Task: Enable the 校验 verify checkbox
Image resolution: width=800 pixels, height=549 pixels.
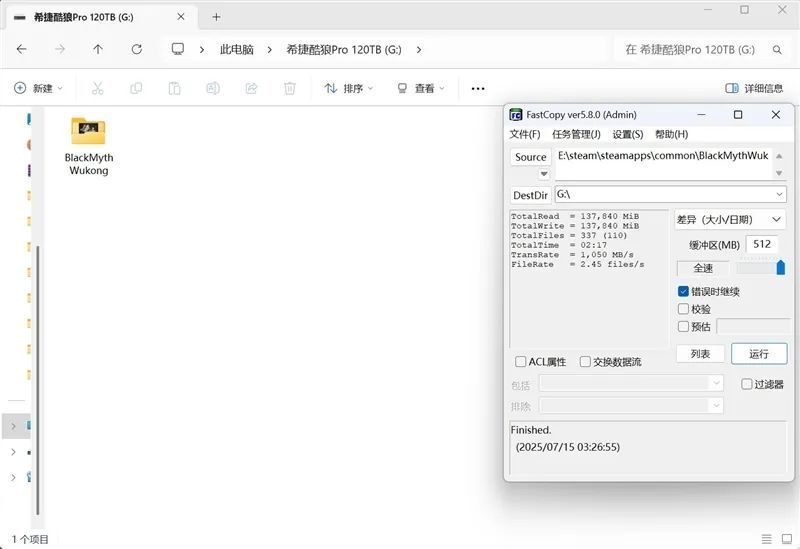Action: tap(684, 309)
